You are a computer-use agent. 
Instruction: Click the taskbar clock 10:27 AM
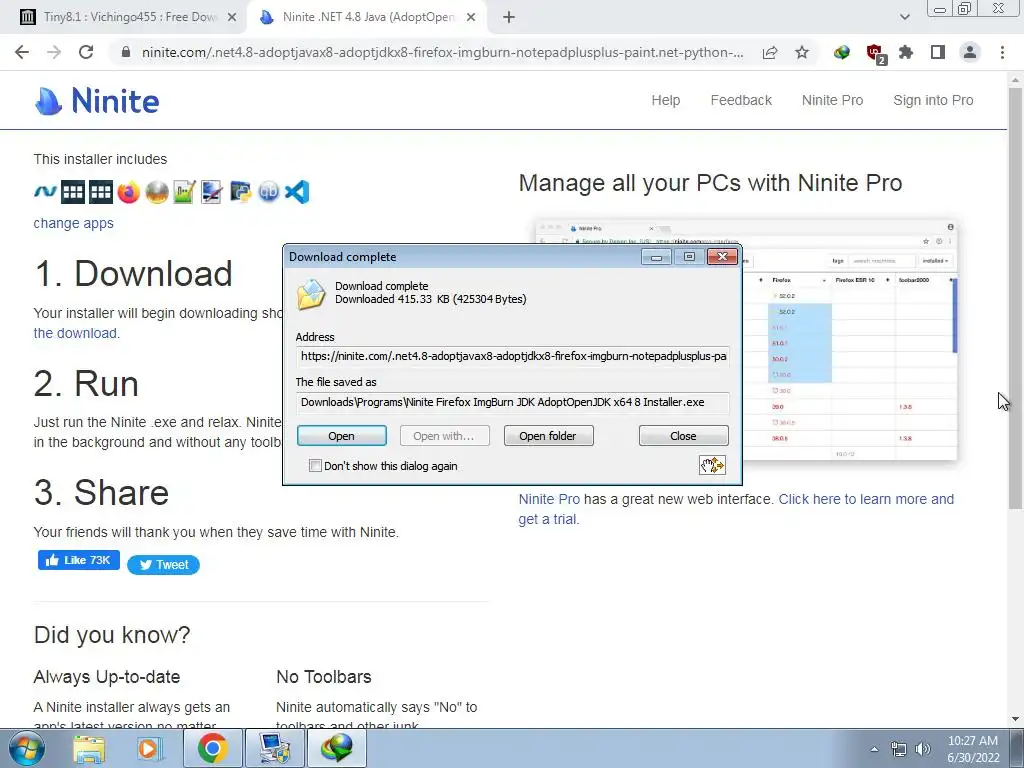tap(973, 741)
